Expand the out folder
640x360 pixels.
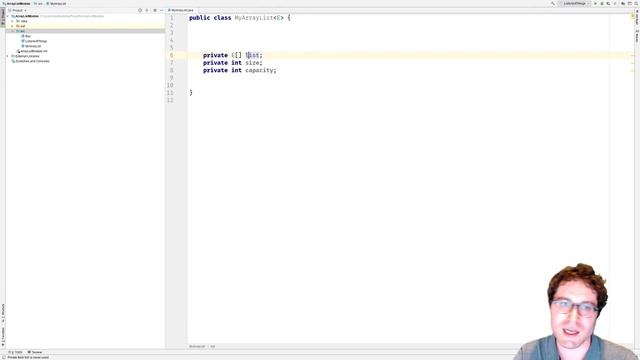tap(12, 26)
